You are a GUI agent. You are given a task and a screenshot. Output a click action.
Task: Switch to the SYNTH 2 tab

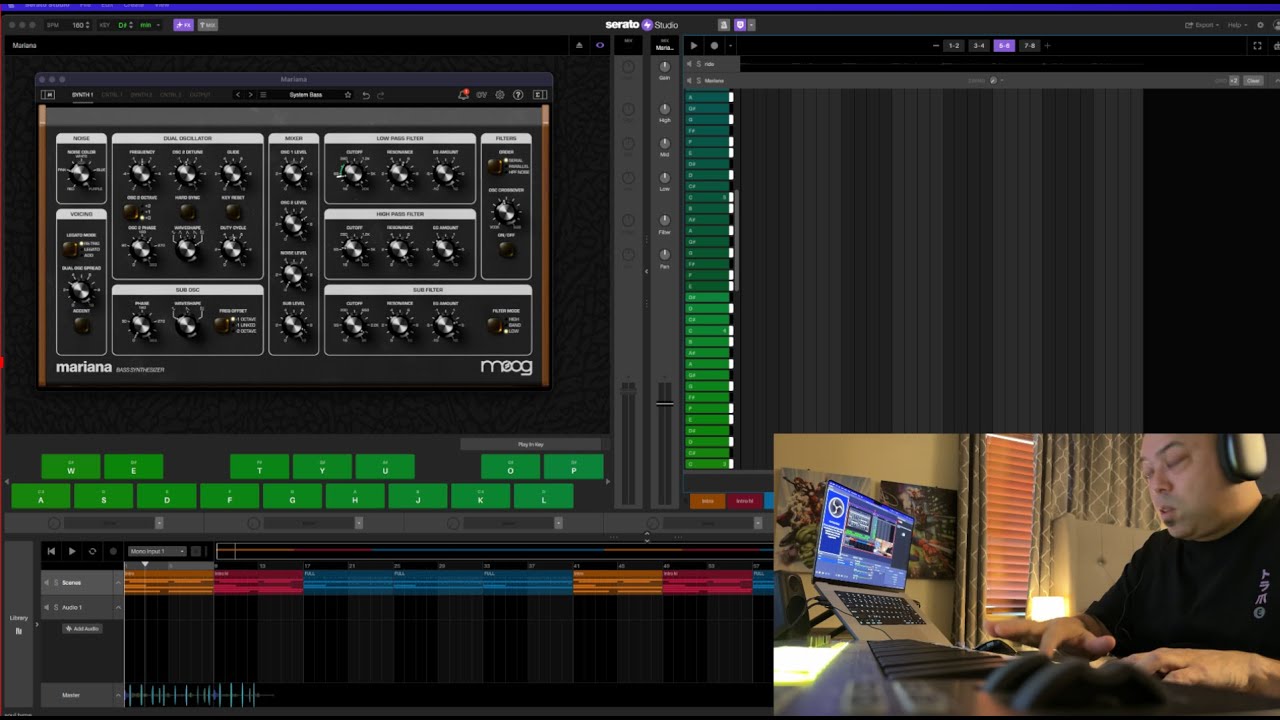(141, 95)
